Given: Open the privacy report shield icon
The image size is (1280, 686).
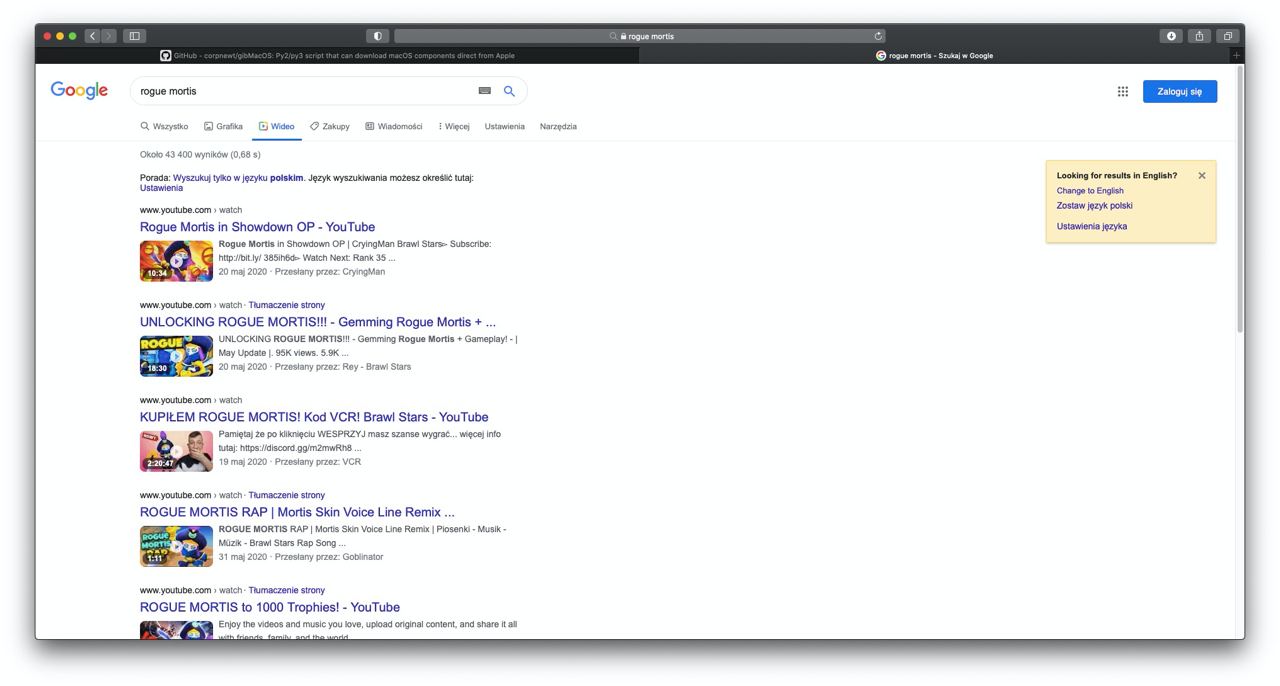Looking at the screenshot, I should tap(377, 36).
